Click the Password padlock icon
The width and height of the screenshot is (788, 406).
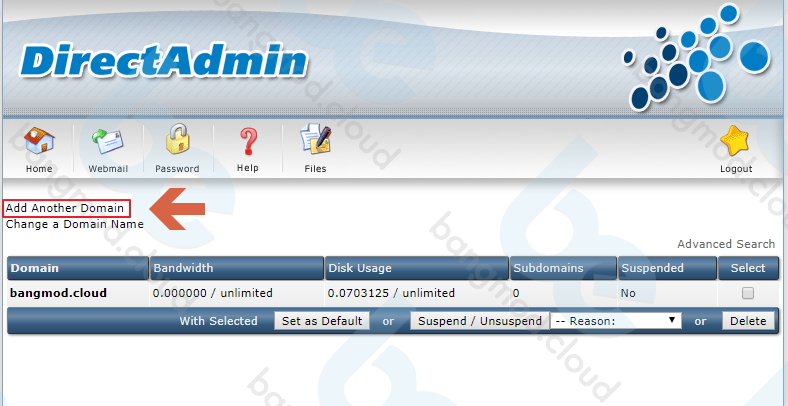click(x=177, y=139)
